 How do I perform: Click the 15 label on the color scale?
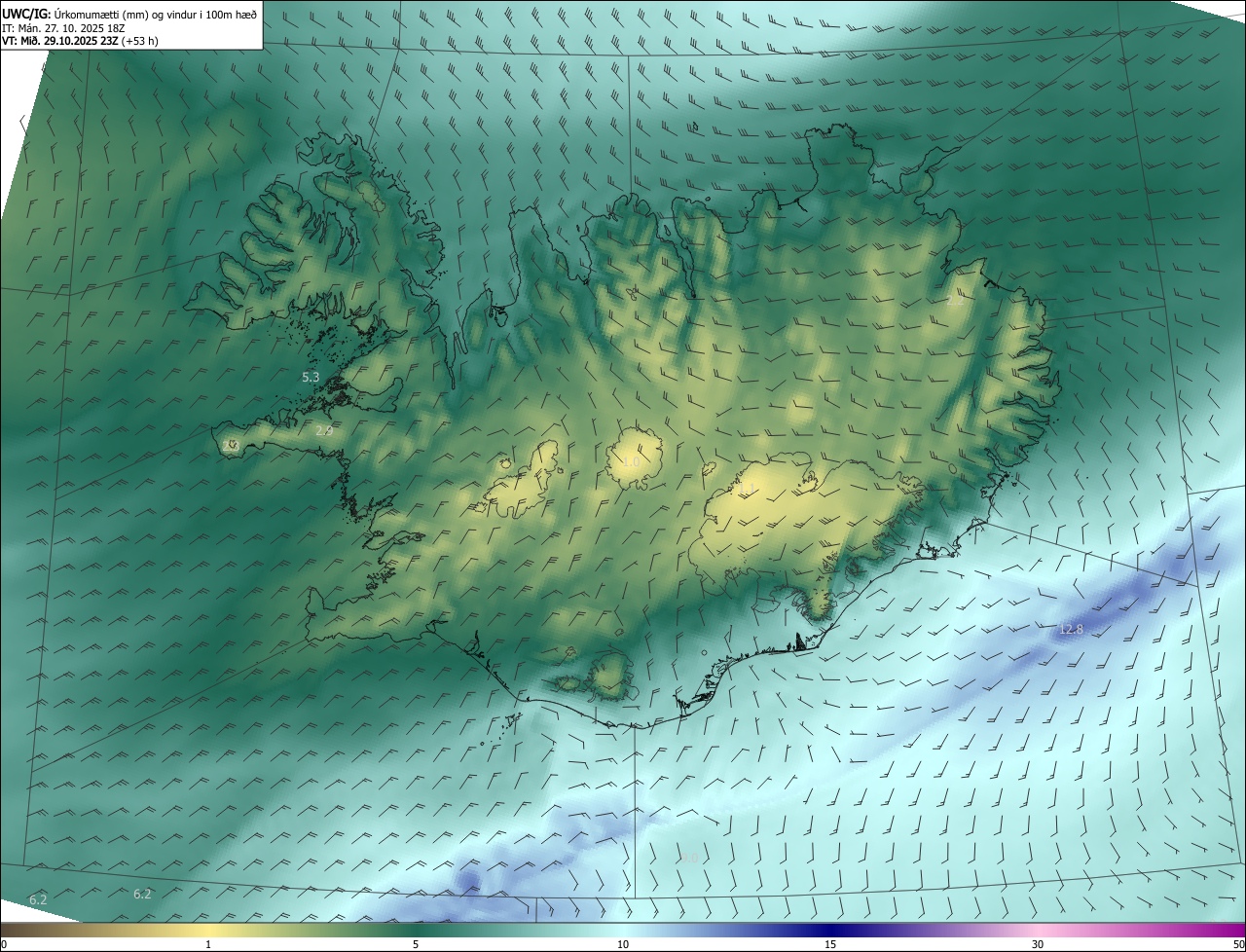click(830, 944)
